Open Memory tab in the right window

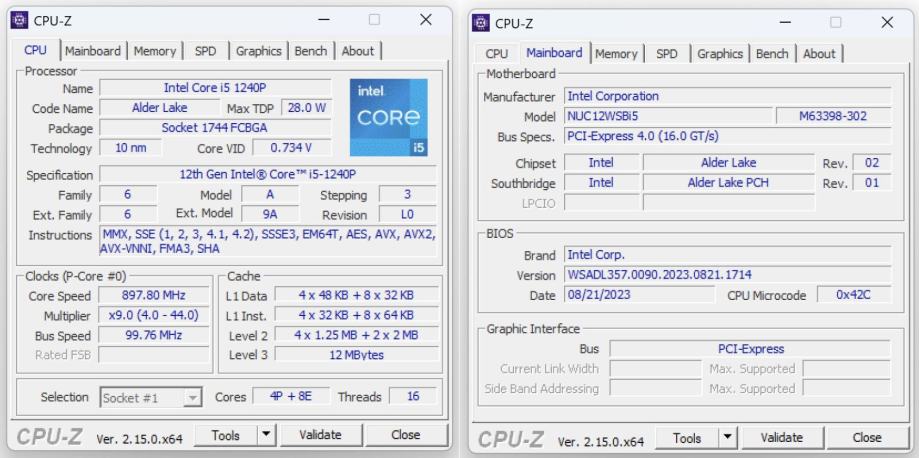pyautogui.click(x=616, y=53)
